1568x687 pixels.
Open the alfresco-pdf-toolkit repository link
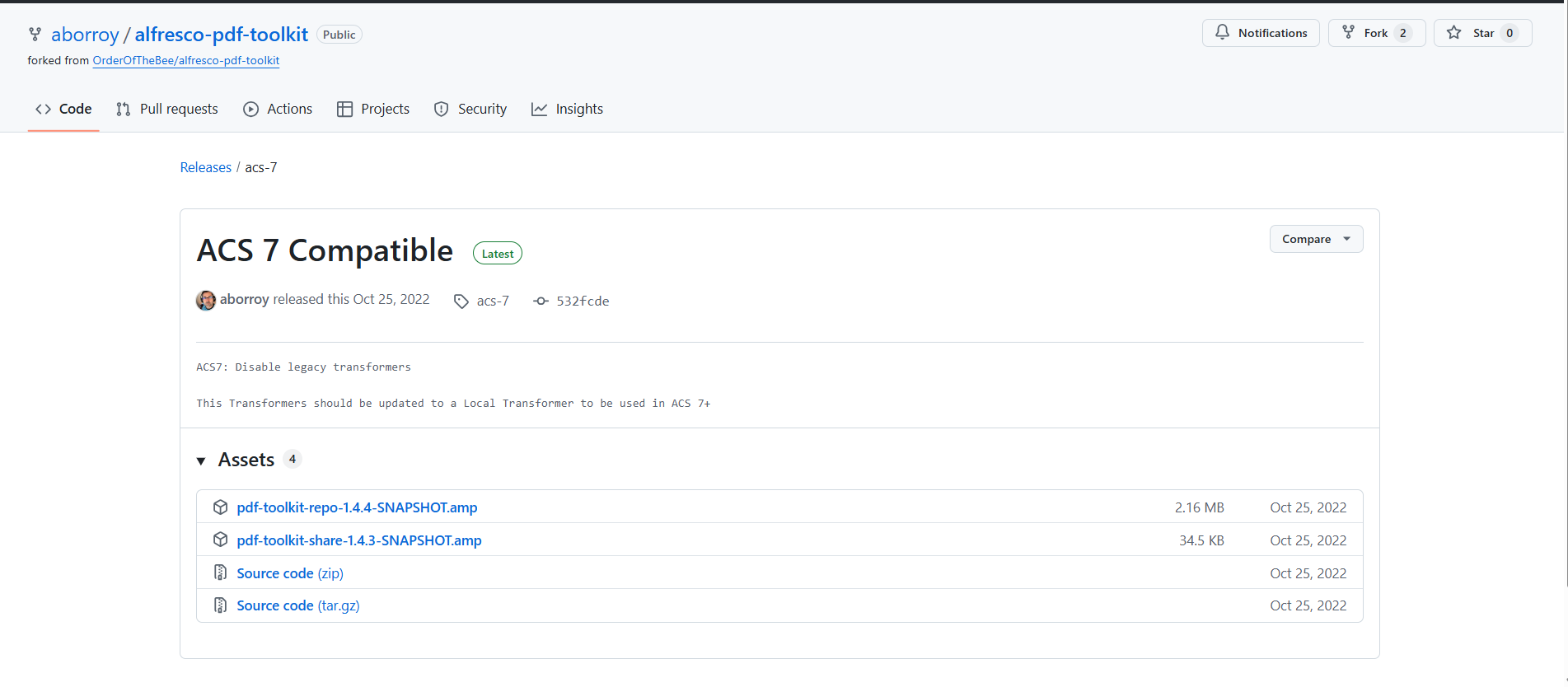pos(222,35)
